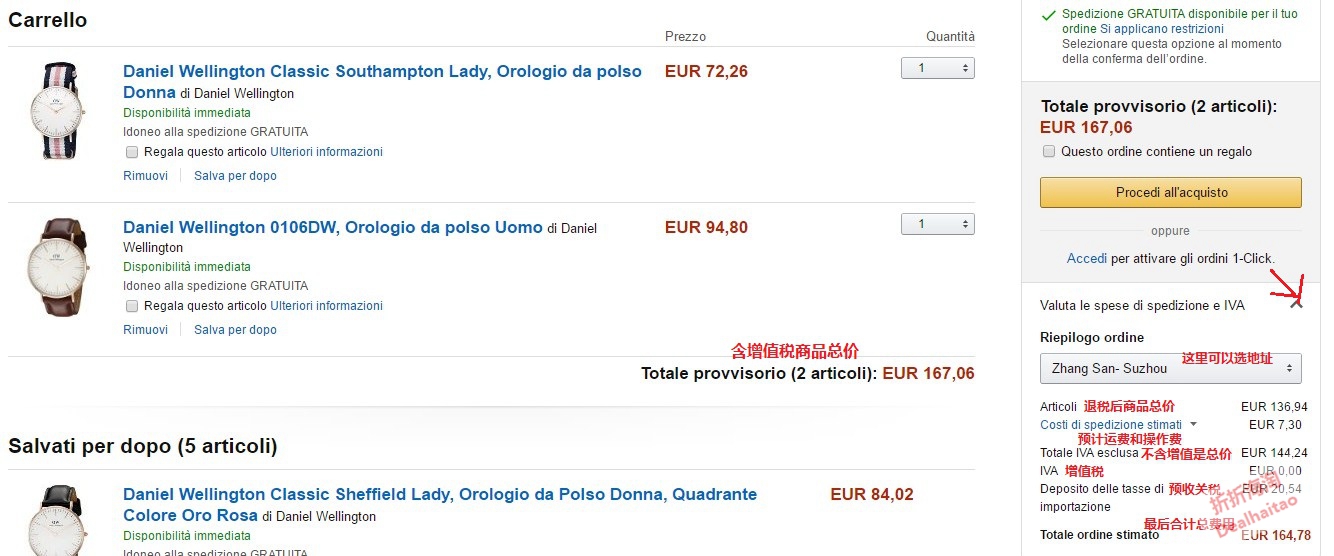Viewport: 1334px width, 556px height.
Task: Tick 'Questo ordine contiene un regalo' checkbox
Action: pos(1049,152)
